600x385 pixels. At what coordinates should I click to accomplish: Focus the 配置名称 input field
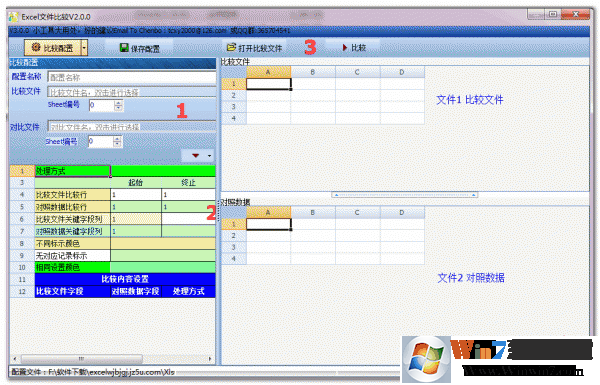click(x=132, y=77)
